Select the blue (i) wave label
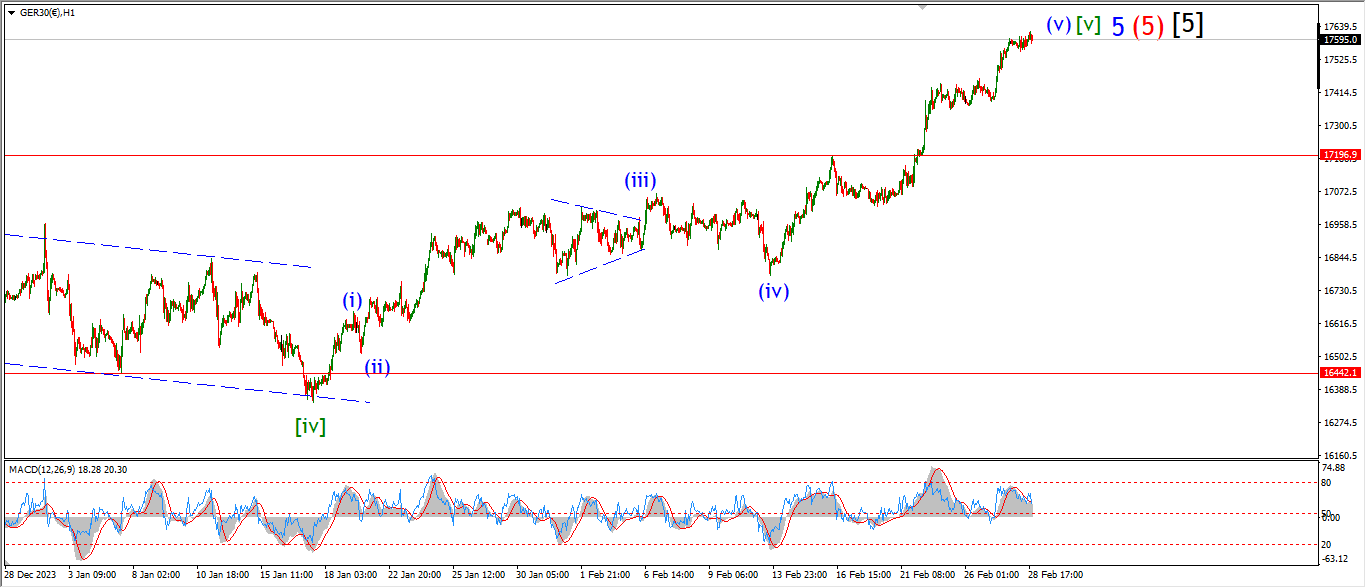This screenshot has width=1366, height=588. pyautogui.click(x=352, y=300)
